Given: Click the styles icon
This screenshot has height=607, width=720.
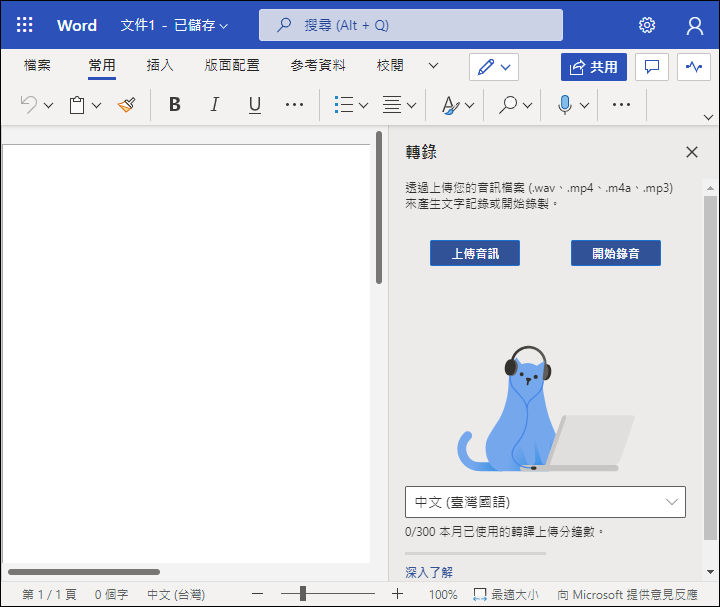Looking at the screenshot, I should [450, 105].
